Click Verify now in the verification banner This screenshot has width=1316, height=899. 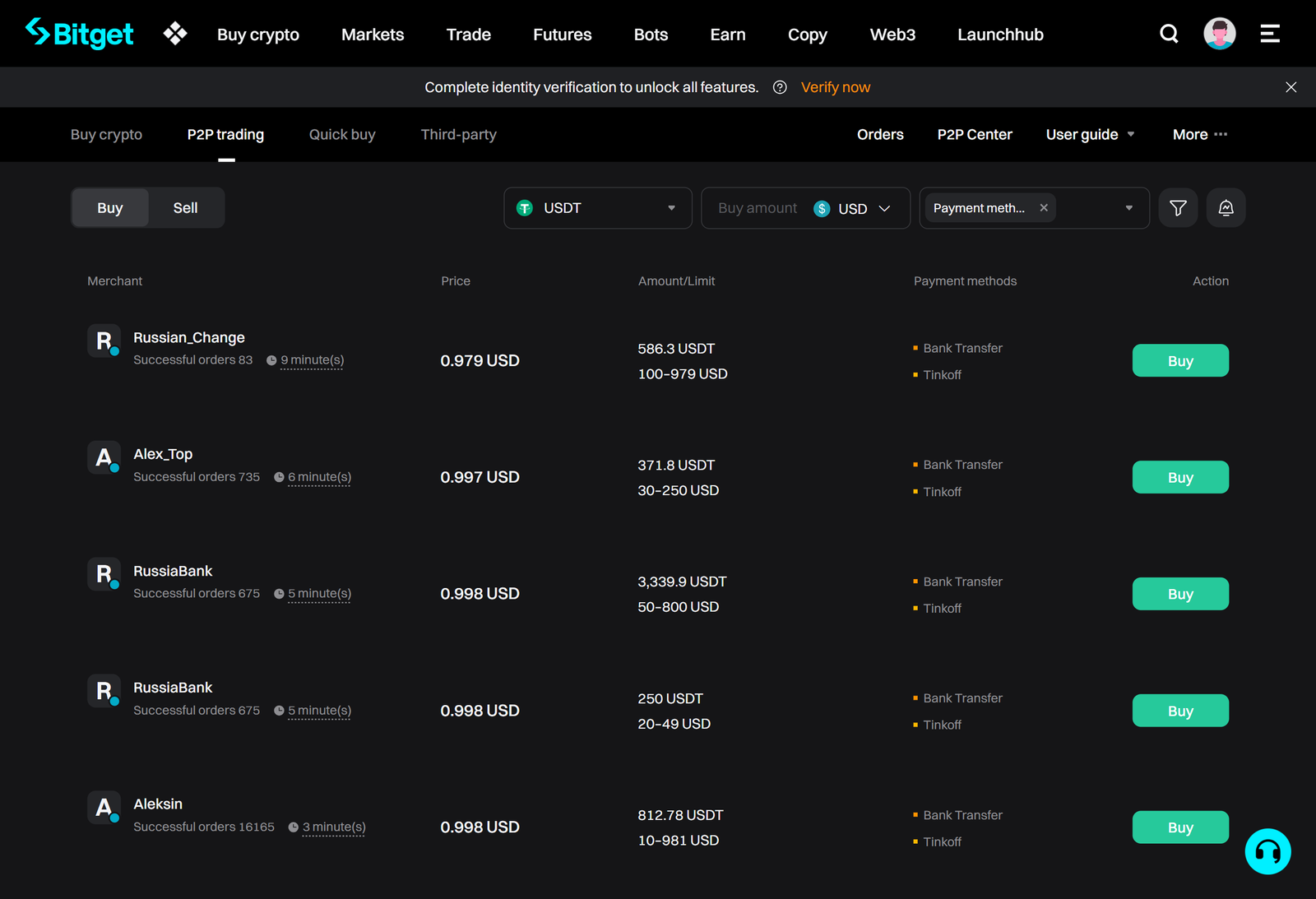point(835,86)
